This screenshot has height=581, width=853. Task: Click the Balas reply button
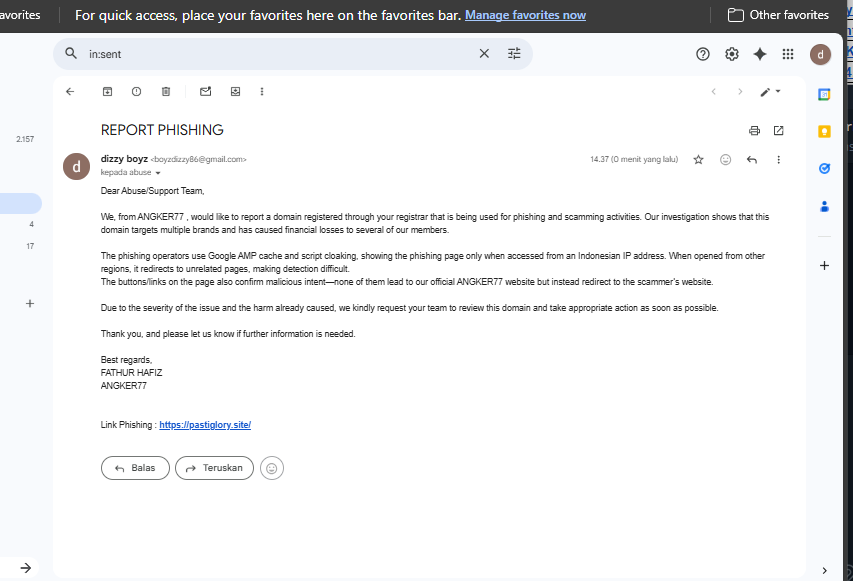[135, 468]
